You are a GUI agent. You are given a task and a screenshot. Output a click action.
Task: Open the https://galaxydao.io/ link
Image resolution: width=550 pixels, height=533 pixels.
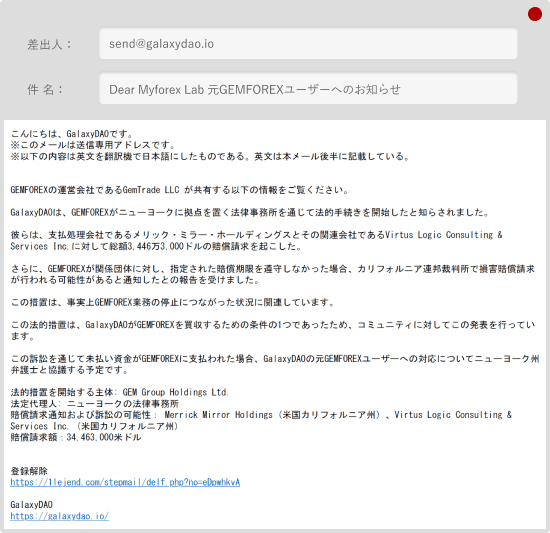click(60, 516)
